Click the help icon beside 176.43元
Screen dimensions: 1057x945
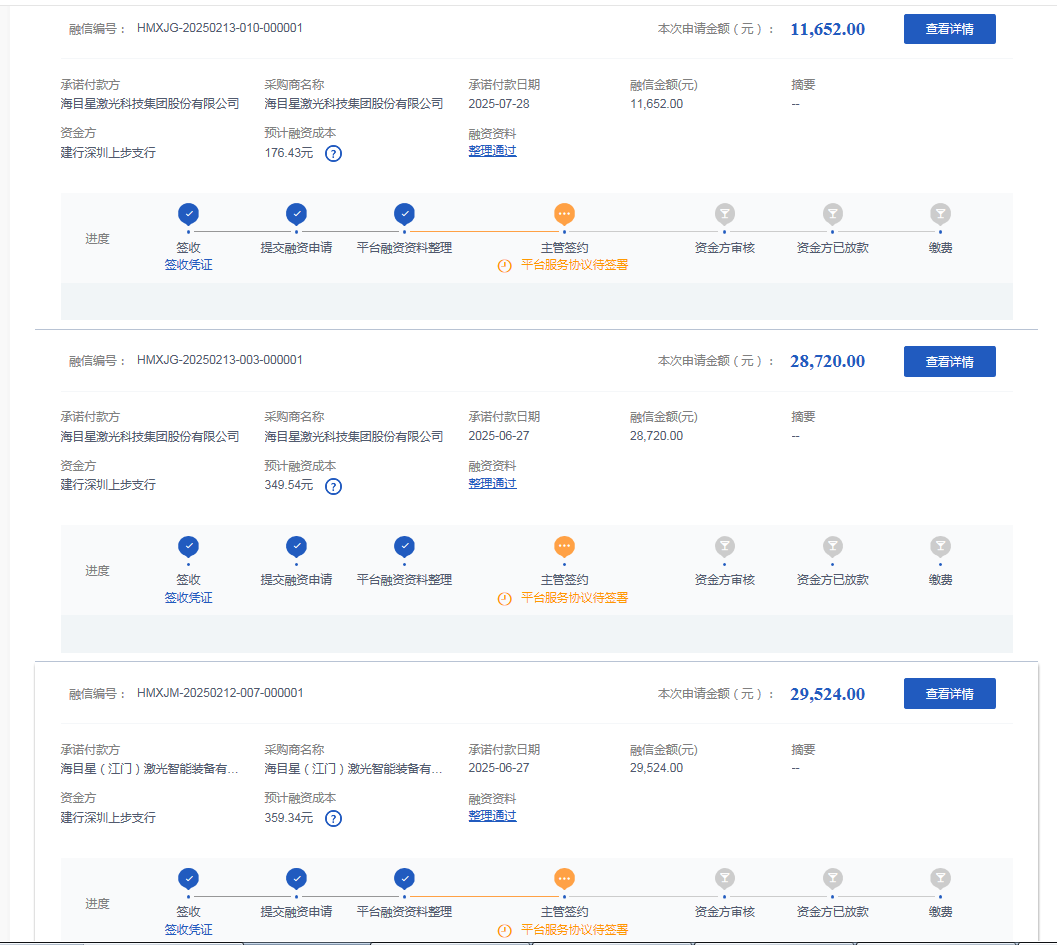click(334, 154)
